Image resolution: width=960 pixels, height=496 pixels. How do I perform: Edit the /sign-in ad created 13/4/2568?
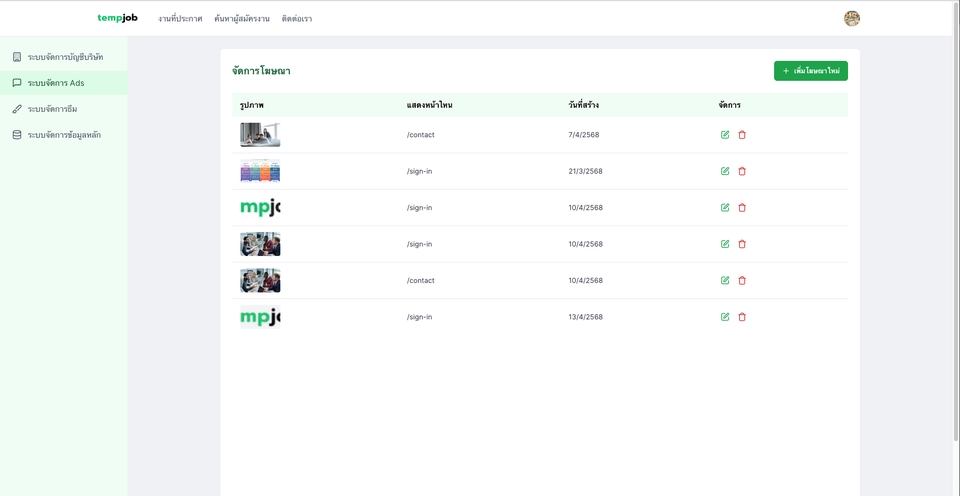click(x=725, y=317)
